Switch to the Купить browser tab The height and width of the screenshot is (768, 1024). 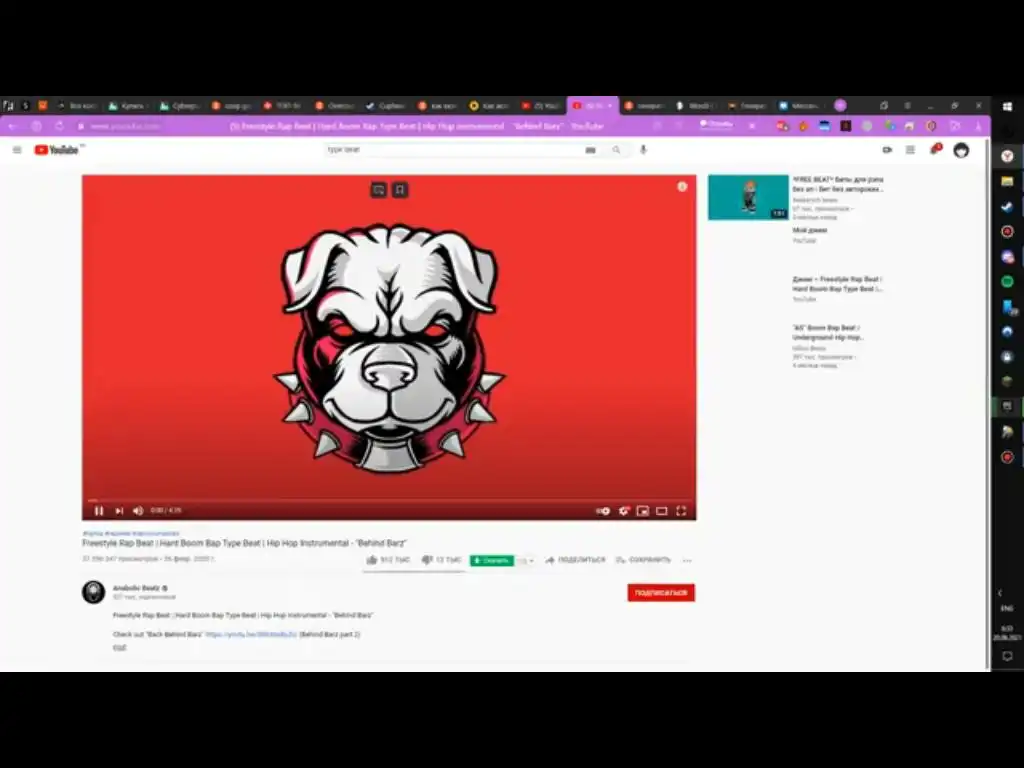pos(129,105)
